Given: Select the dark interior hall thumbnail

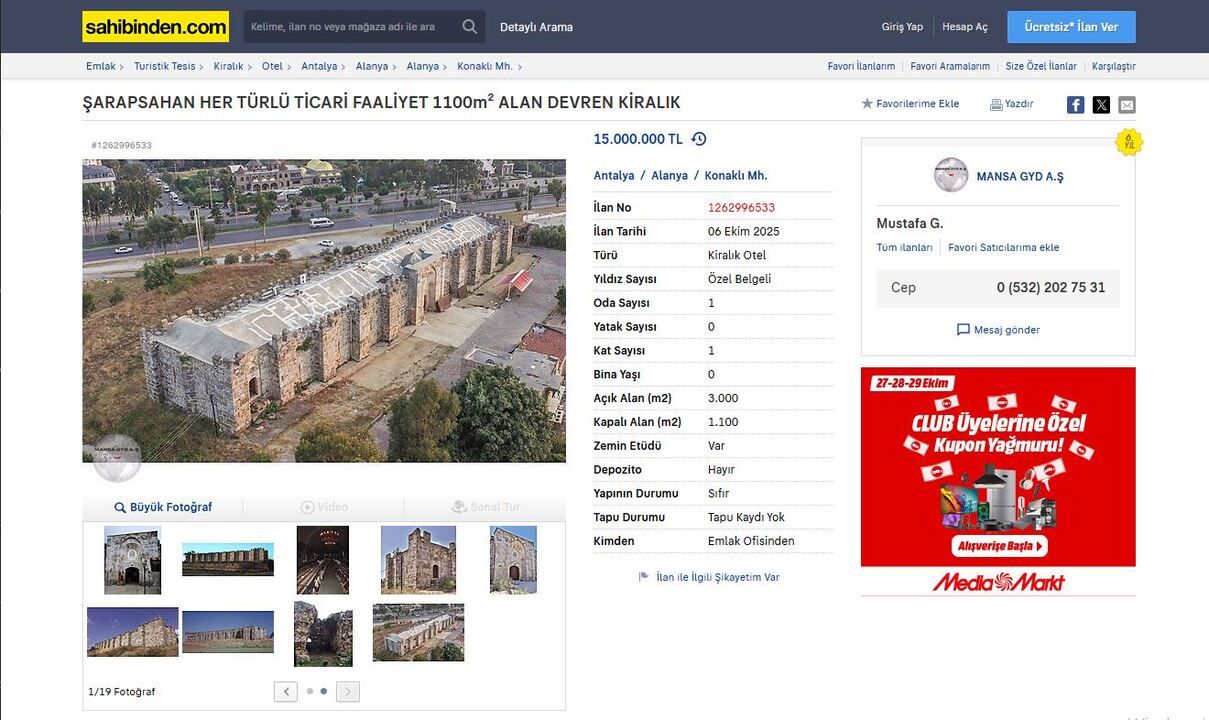Looking at the screenshot, I should [x=322, y=560].
